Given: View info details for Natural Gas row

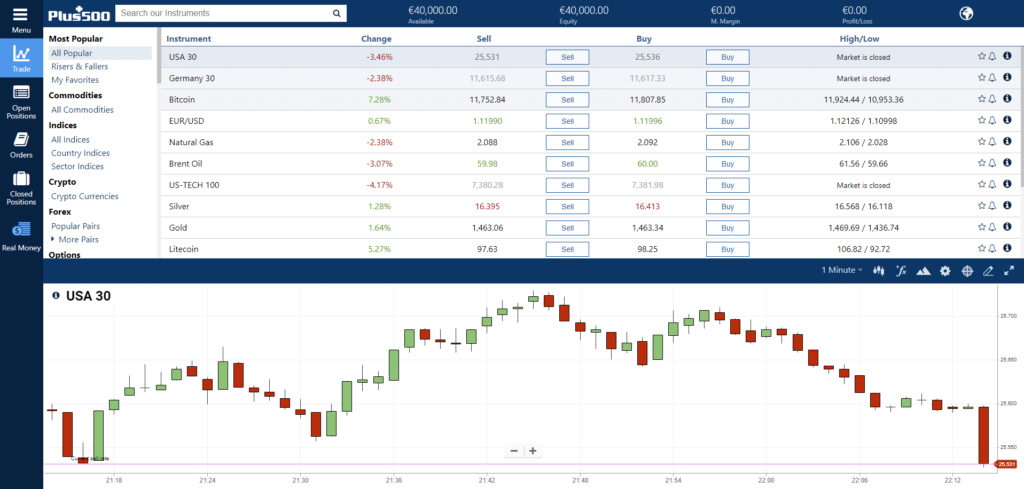Looking at the screenshot, I should point(1007,142).
